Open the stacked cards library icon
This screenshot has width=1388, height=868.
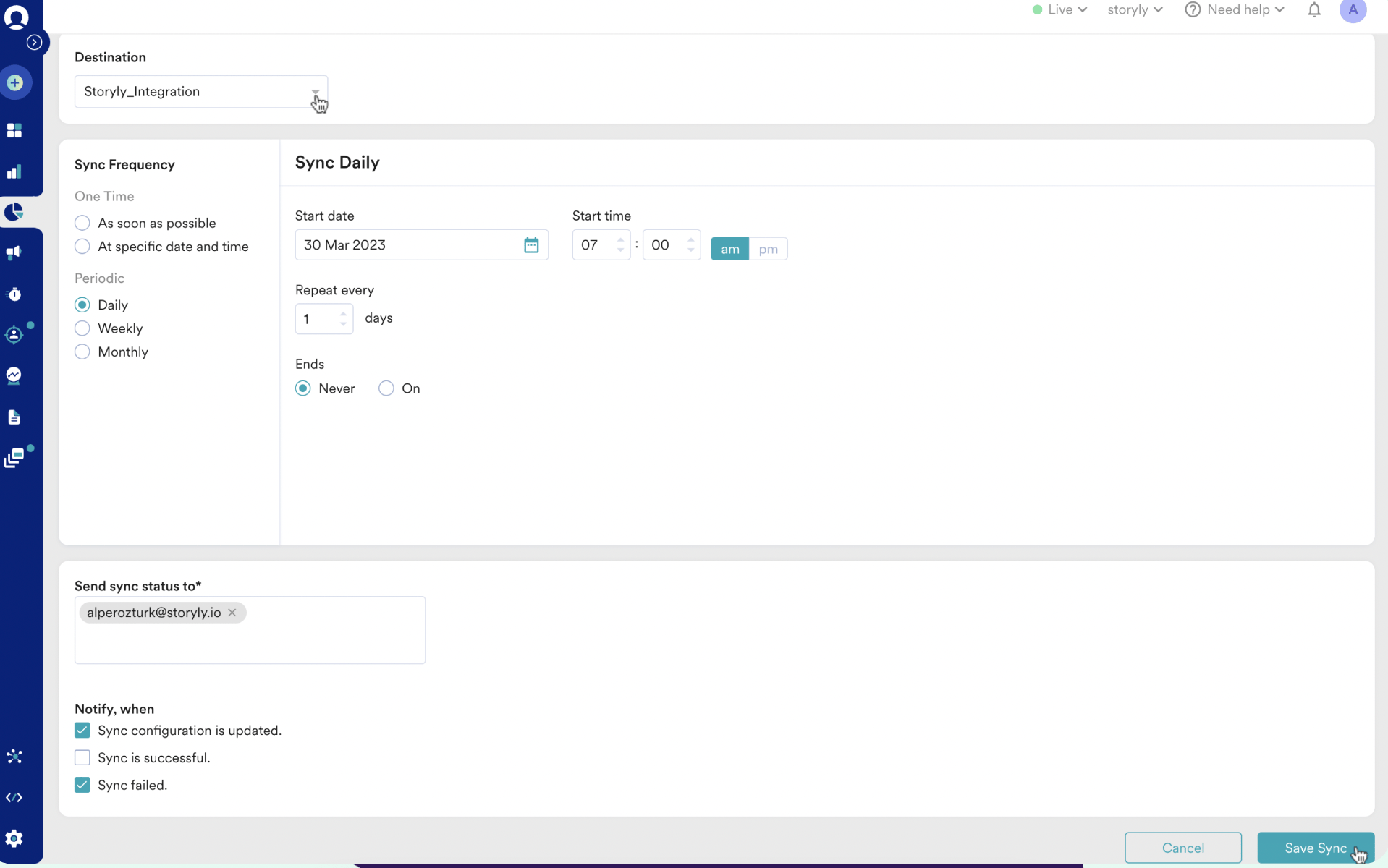(x=14, y=458)
